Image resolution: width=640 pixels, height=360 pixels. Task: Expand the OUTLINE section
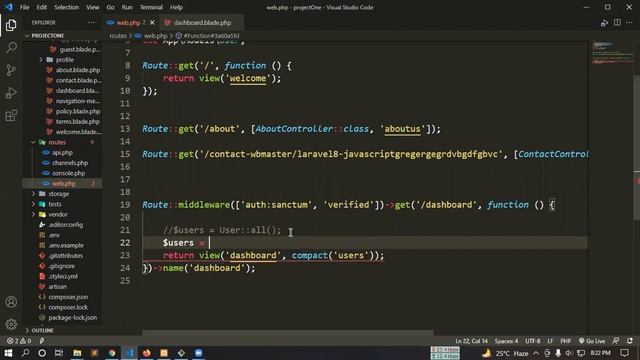click(42, 330)
